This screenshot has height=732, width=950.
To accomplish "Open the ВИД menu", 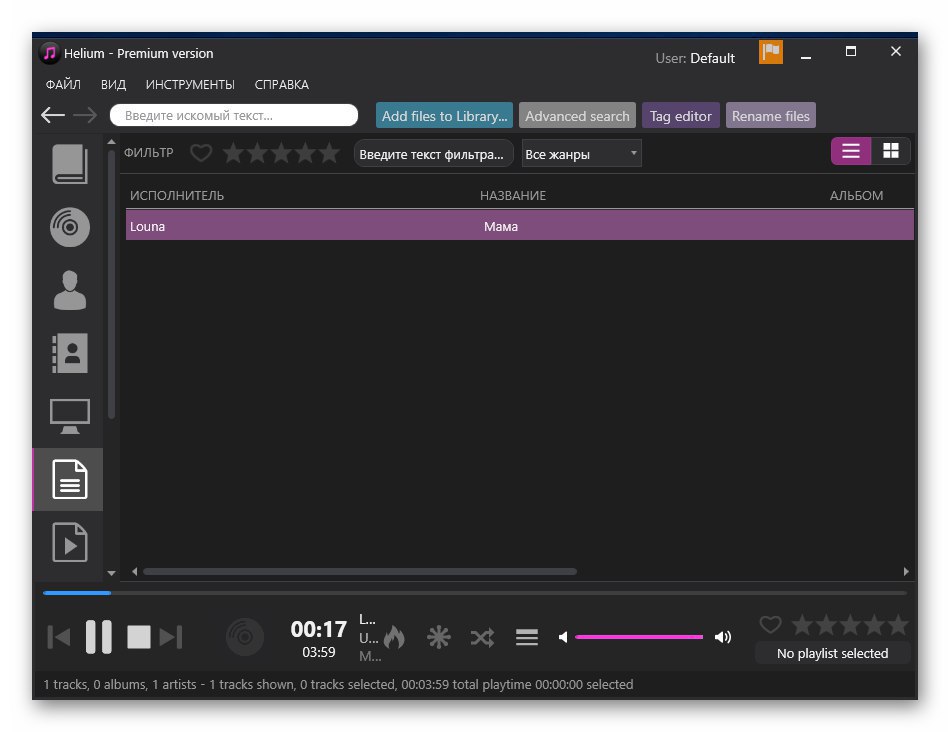I will (x=113, y=84).
